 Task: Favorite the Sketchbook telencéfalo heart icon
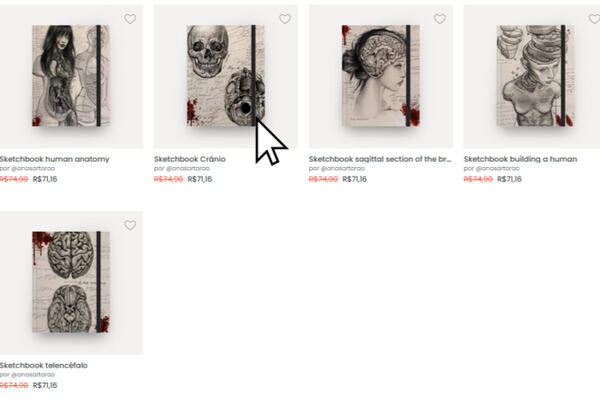tap(130, 225)
